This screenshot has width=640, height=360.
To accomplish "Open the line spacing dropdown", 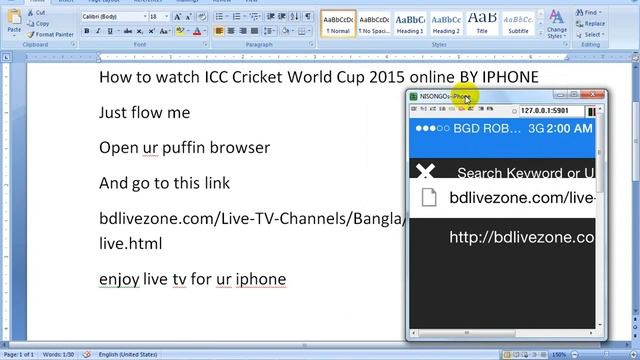I will [x=269, y=31].
